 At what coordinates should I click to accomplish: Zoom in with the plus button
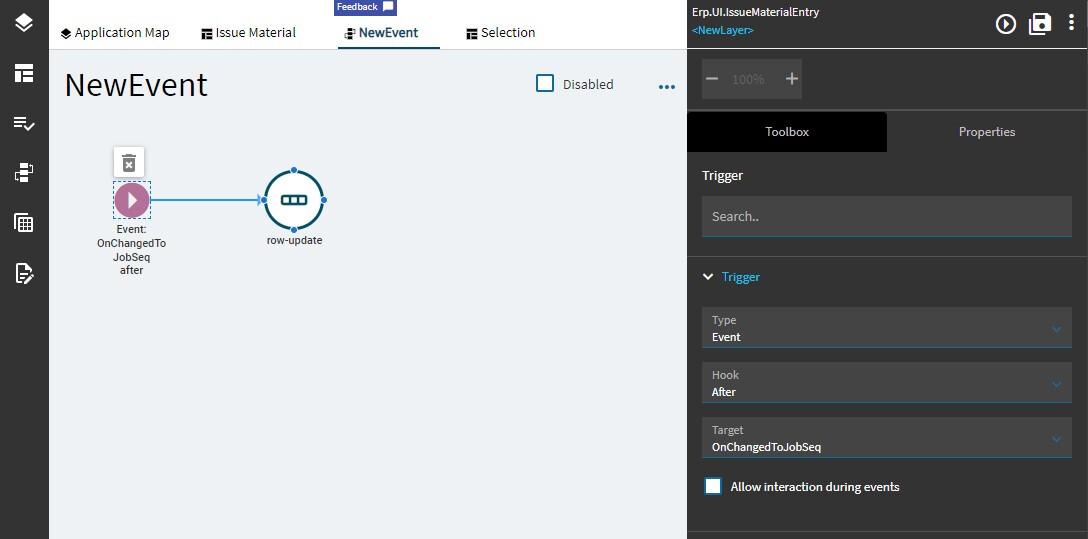tap(792, 79)
